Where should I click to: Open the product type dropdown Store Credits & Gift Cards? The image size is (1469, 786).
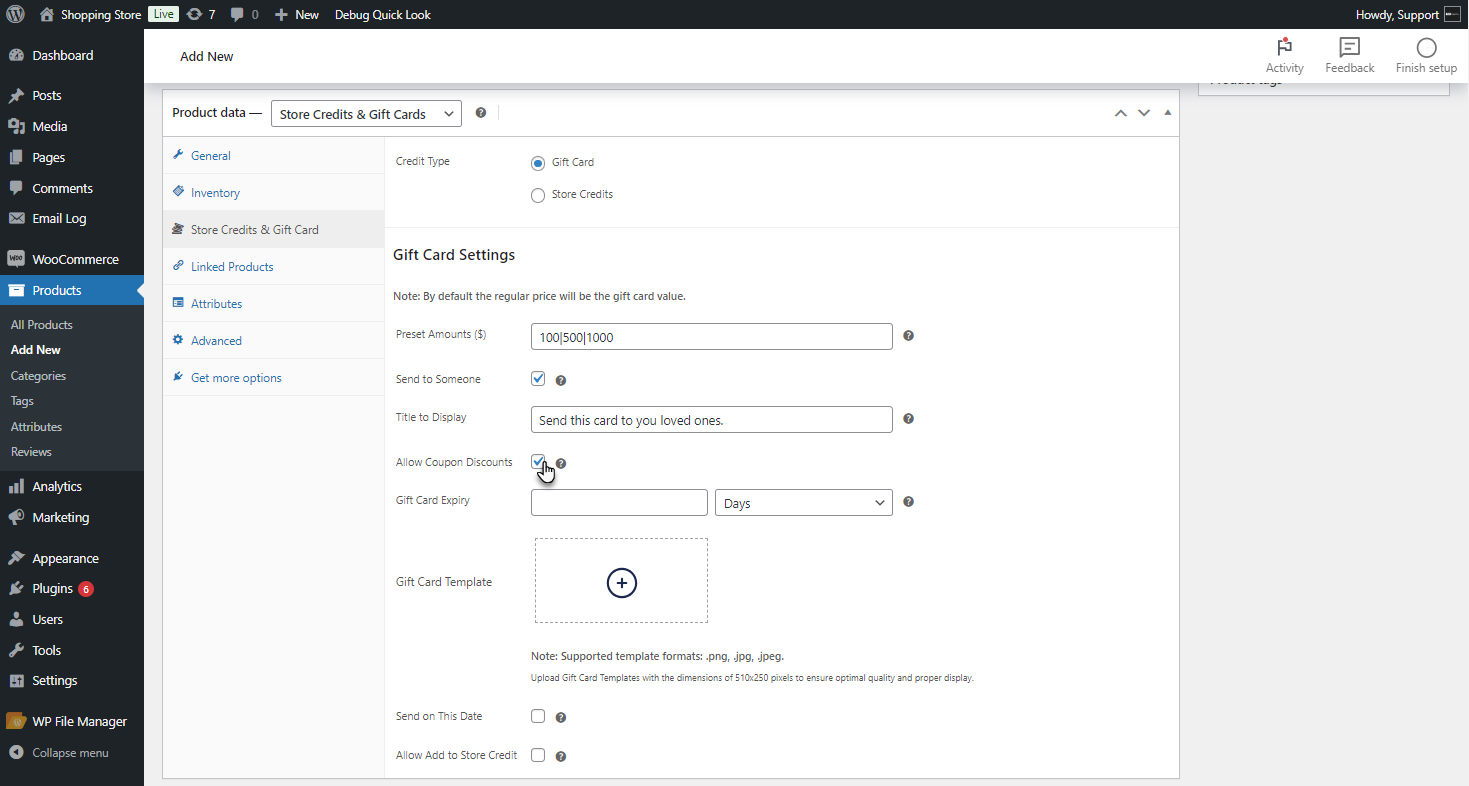[366, 114]
